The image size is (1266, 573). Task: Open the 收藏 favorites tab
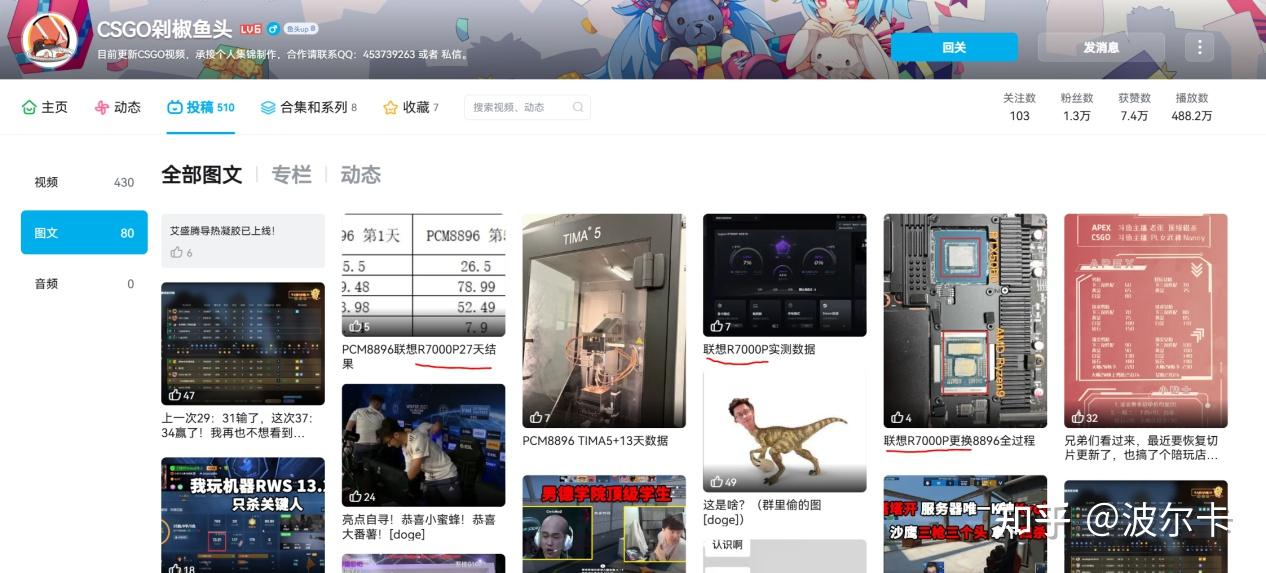[x=411, y=107]
